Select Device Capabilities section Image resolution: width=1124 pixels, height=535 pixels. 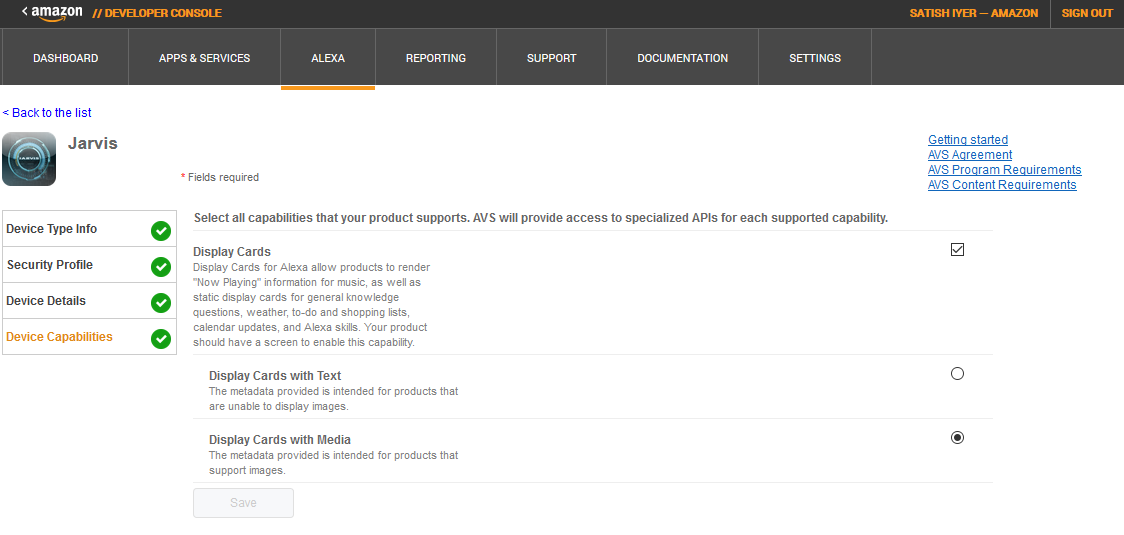(90, 336)
